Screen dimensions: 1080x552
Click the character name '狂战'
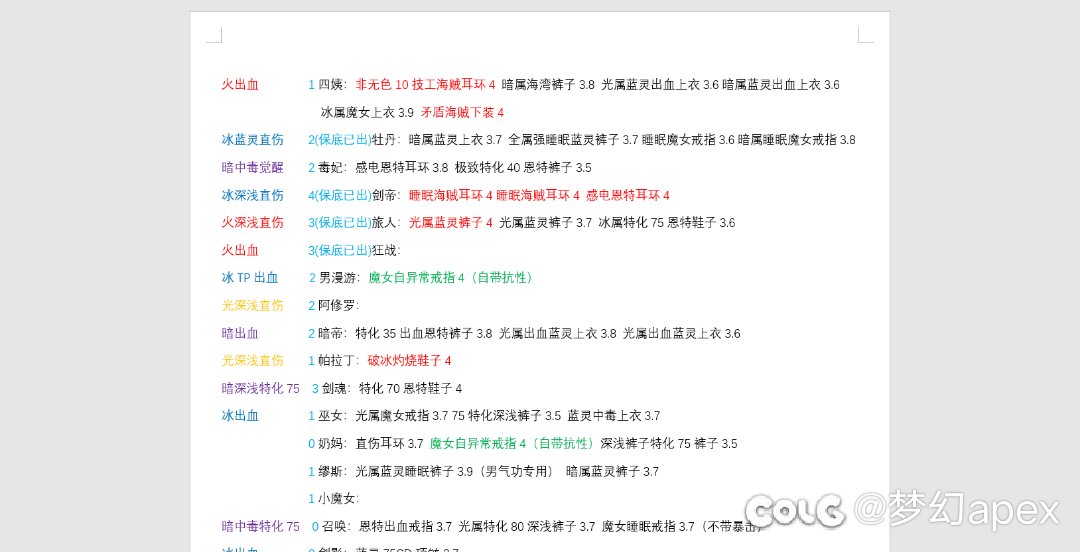[x=384, y=250]
